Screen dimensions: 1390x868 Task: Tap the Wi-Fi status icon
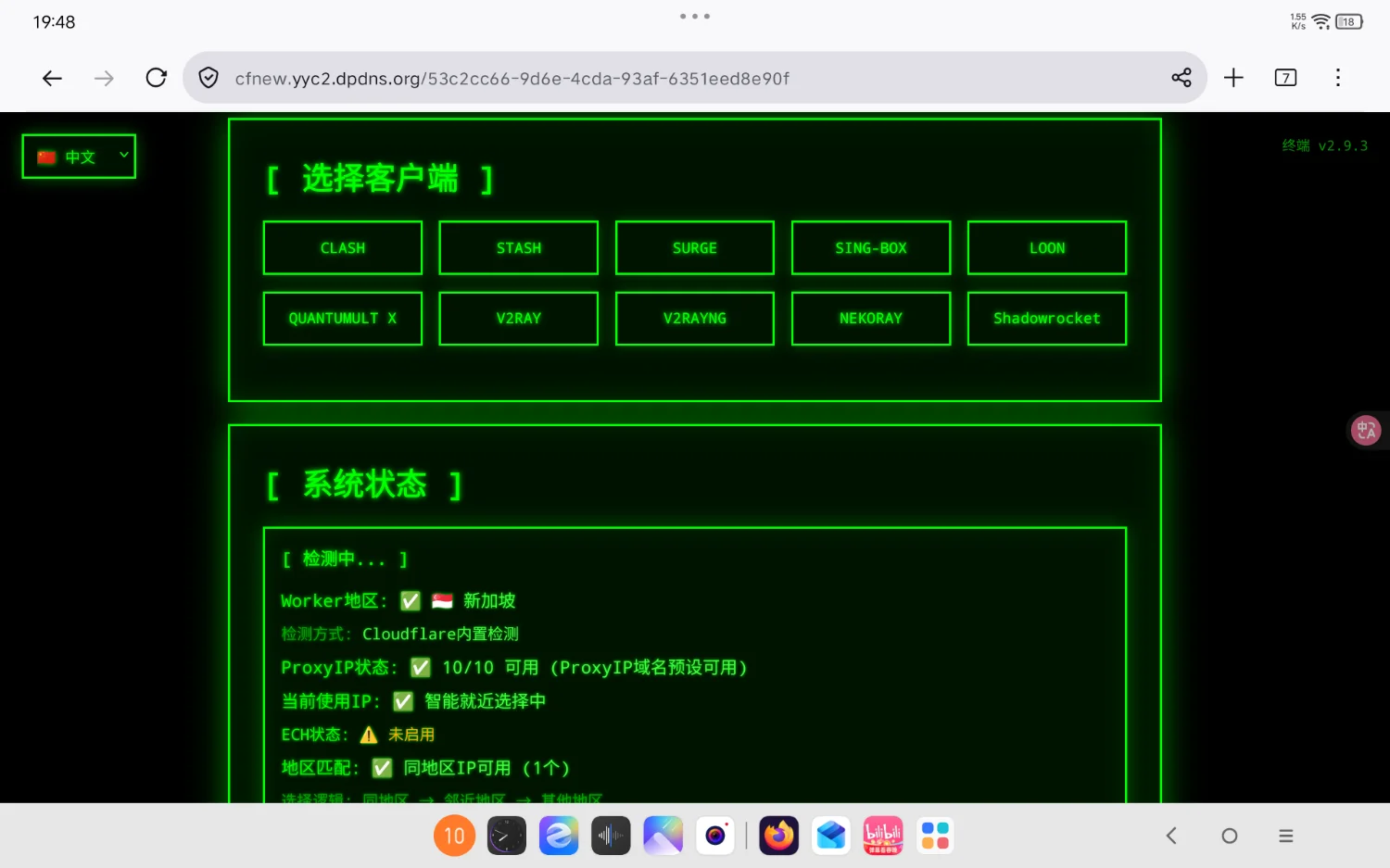point(1322,21)
